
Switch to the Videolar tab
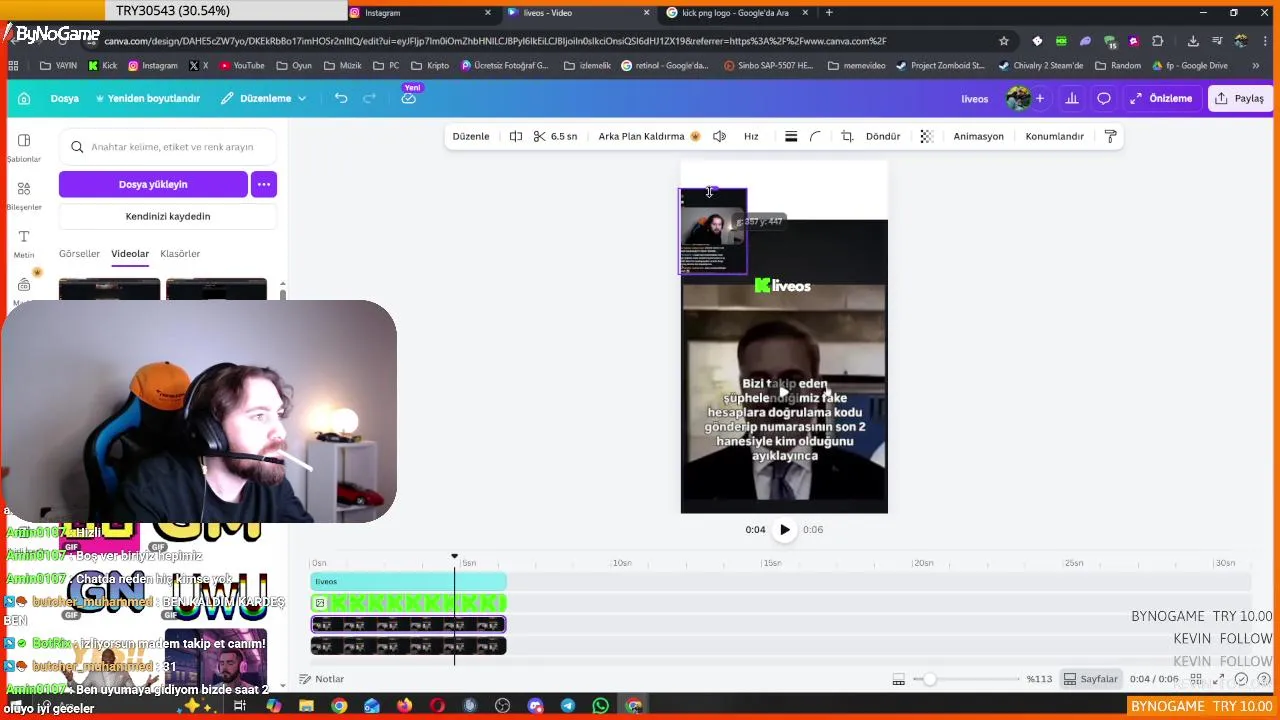(x=130, y=254)
